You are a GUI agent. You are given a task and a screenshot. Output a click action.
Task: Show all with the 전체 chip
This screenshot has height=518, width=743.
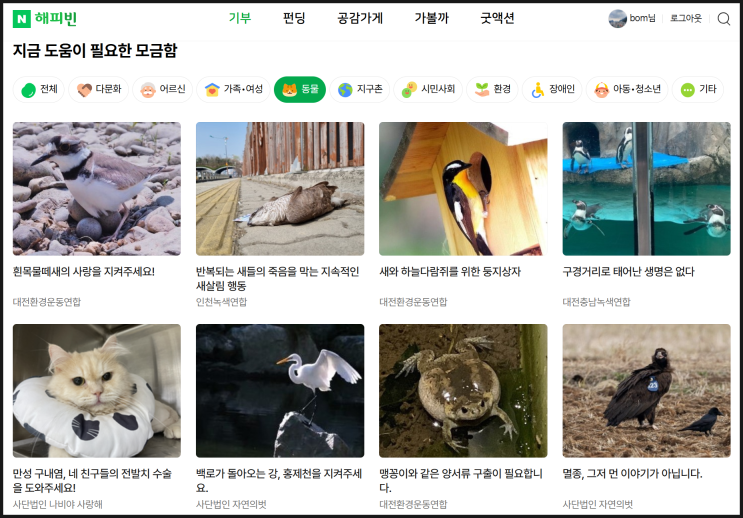(39, 89)
